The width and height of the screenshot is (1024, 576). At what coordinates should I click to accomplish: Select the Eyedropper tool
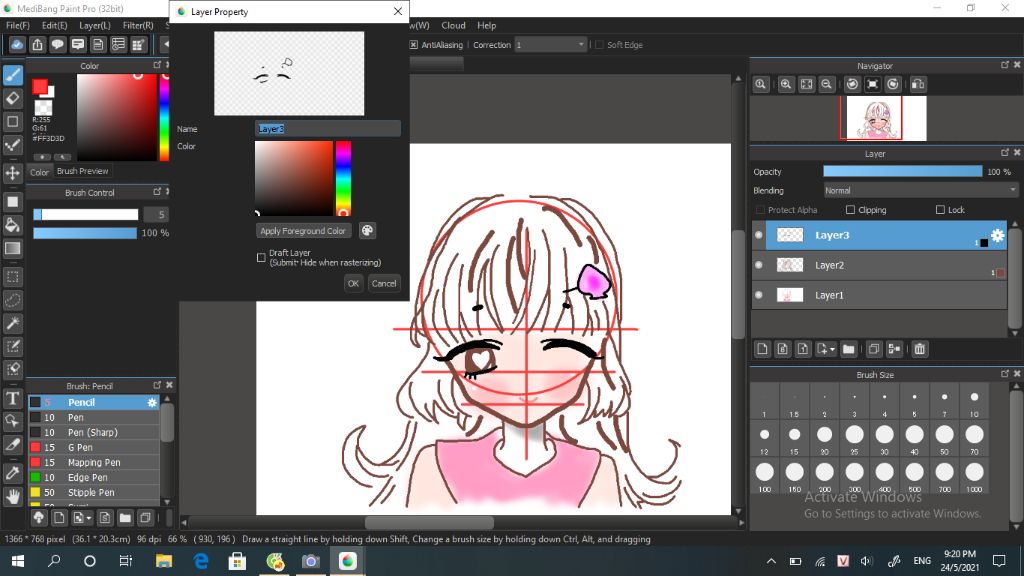point(12,473)
